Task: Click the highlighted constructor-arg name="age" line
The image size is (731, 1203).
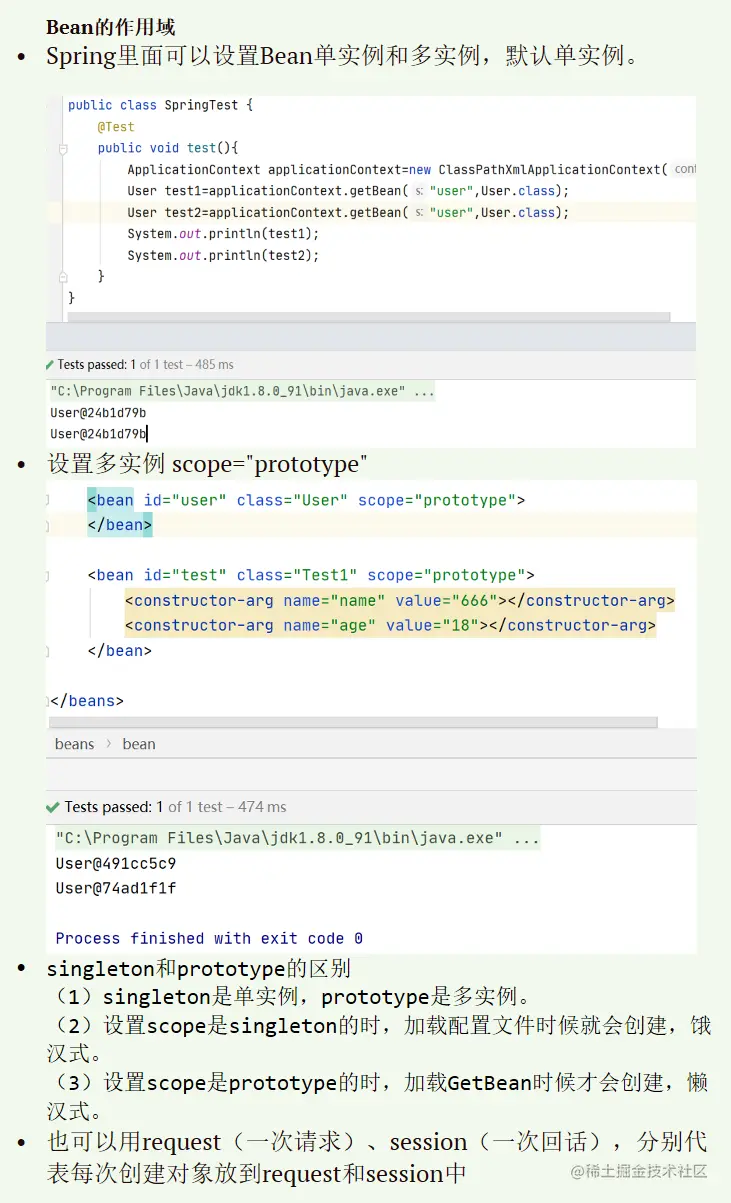Action: 390,626
